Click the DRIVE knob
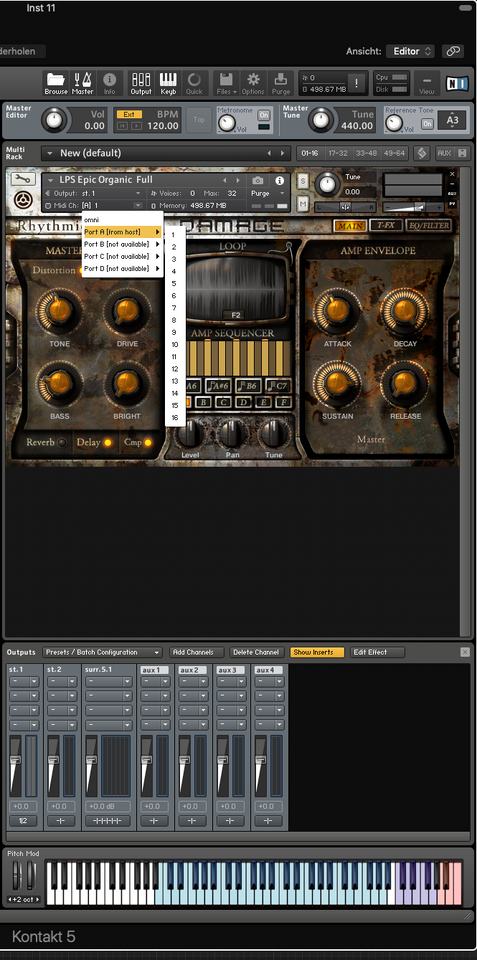The image size is (477, 960). tap(127, 311)
